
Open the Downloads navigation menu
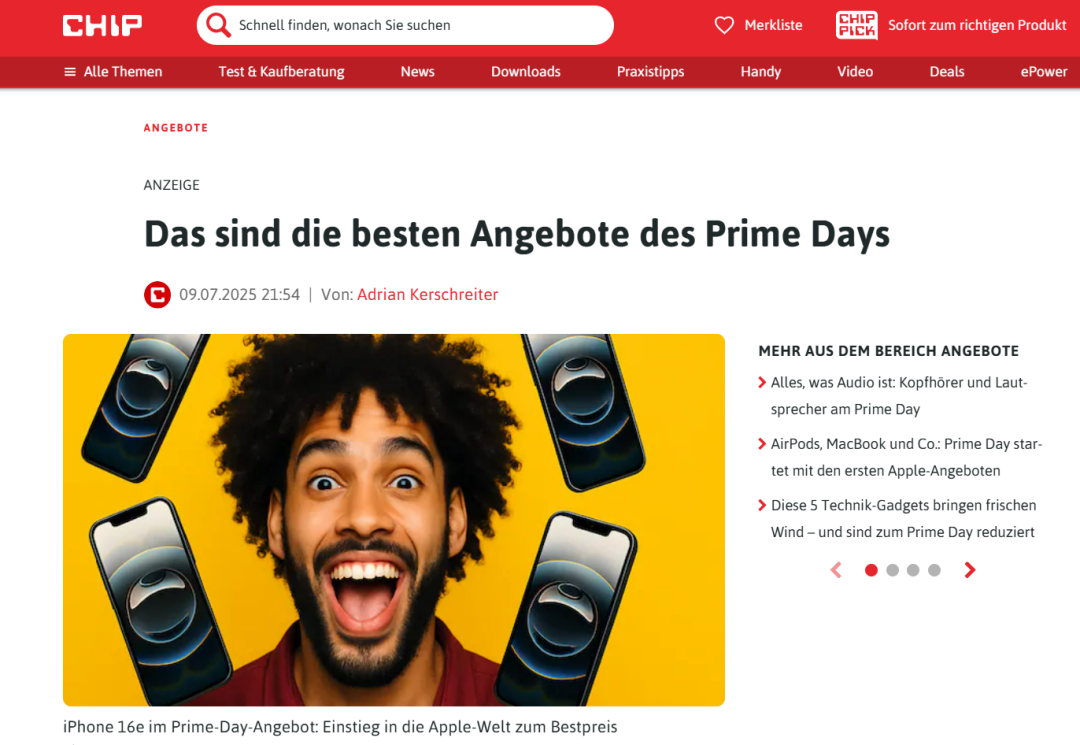526,72
